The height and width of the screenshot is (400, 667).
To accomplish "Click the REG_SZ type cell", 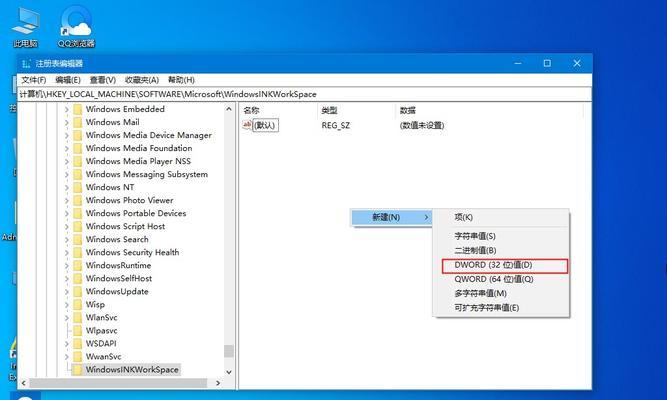I will (336, 126).
